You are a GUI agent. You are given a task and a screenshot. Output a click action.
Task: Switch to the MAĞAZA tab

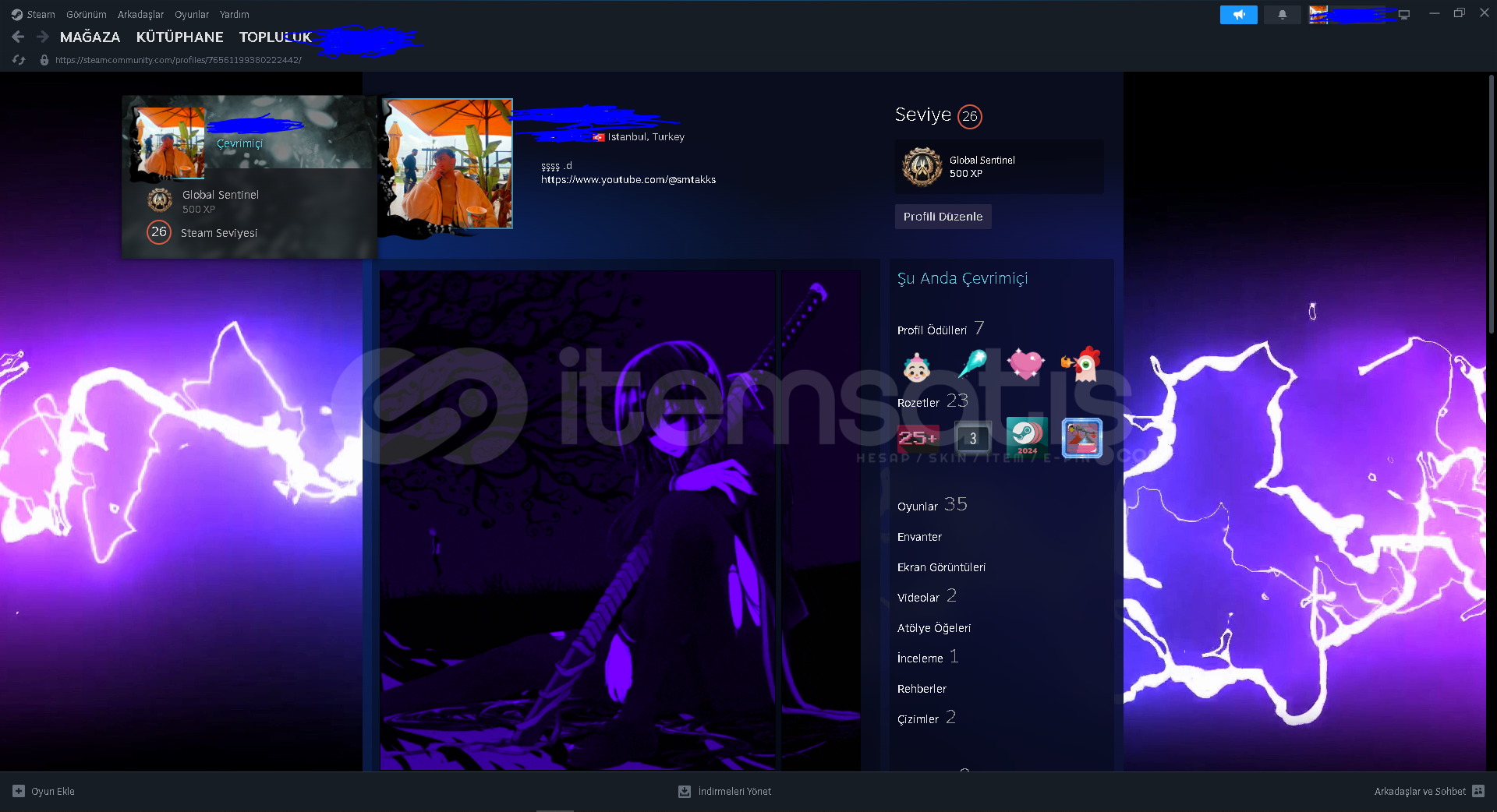90,37
